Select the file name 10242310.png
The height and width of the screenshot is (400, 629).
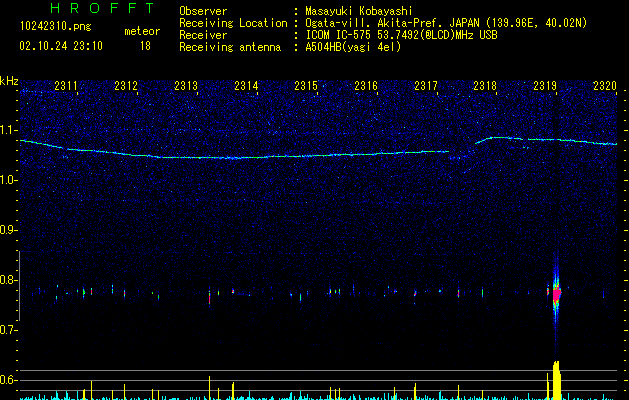(x=56, y=27)
